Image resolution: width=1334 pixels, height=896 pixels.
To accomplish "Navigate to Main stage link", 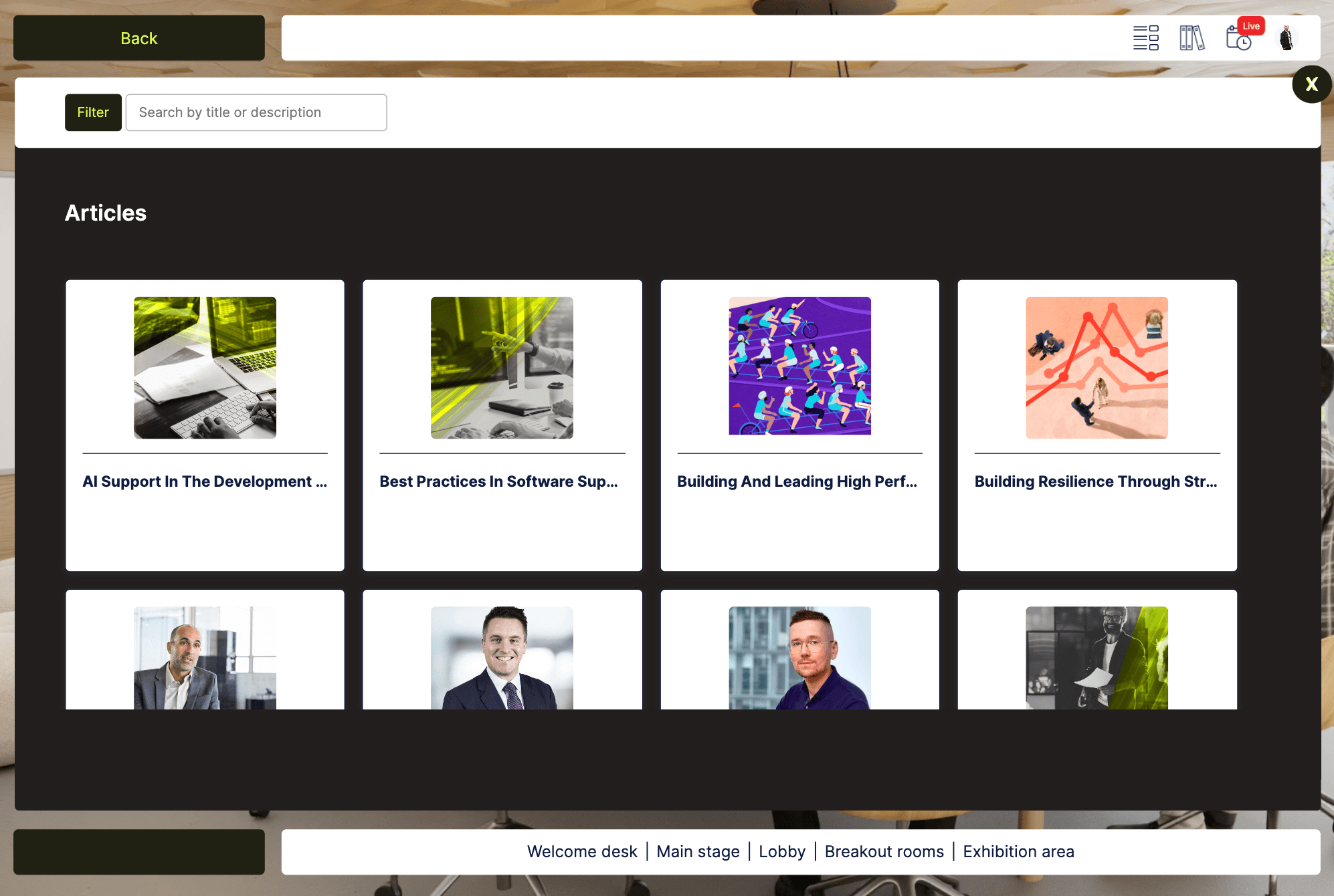I will point(698,851).
